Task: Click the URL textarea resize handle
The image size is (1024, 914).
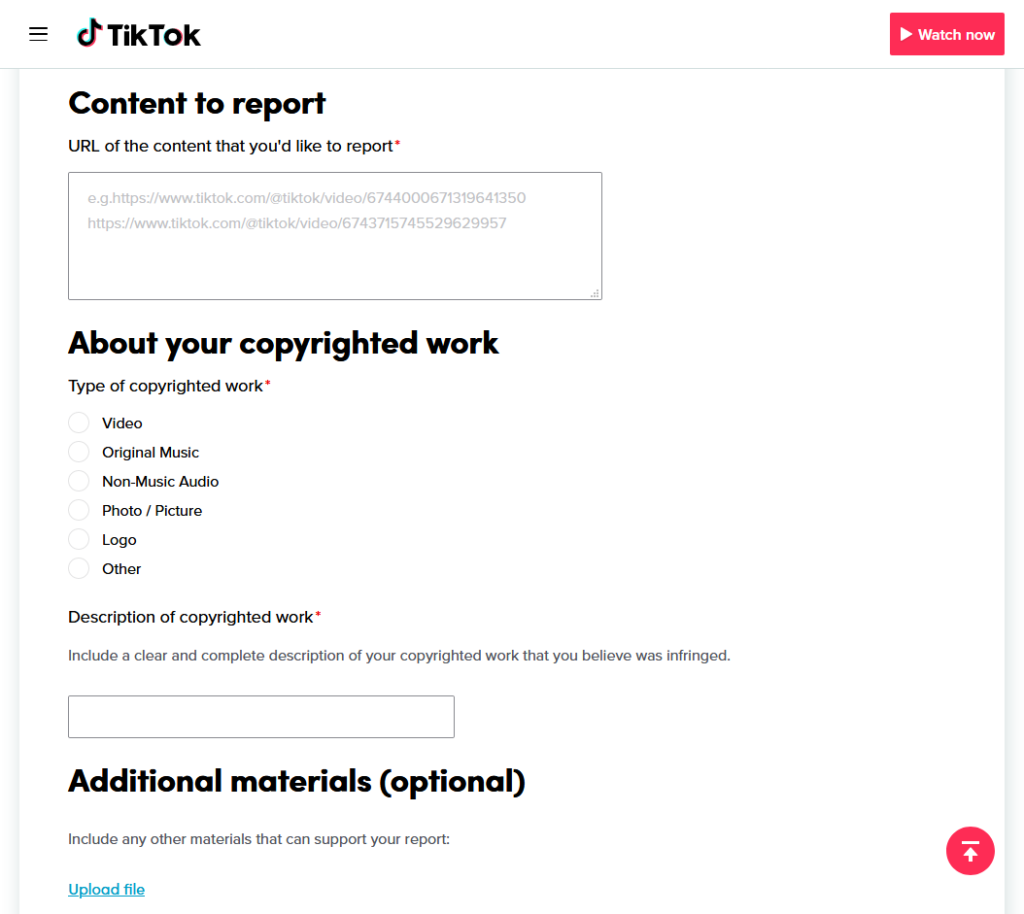Action: [595, 293]
